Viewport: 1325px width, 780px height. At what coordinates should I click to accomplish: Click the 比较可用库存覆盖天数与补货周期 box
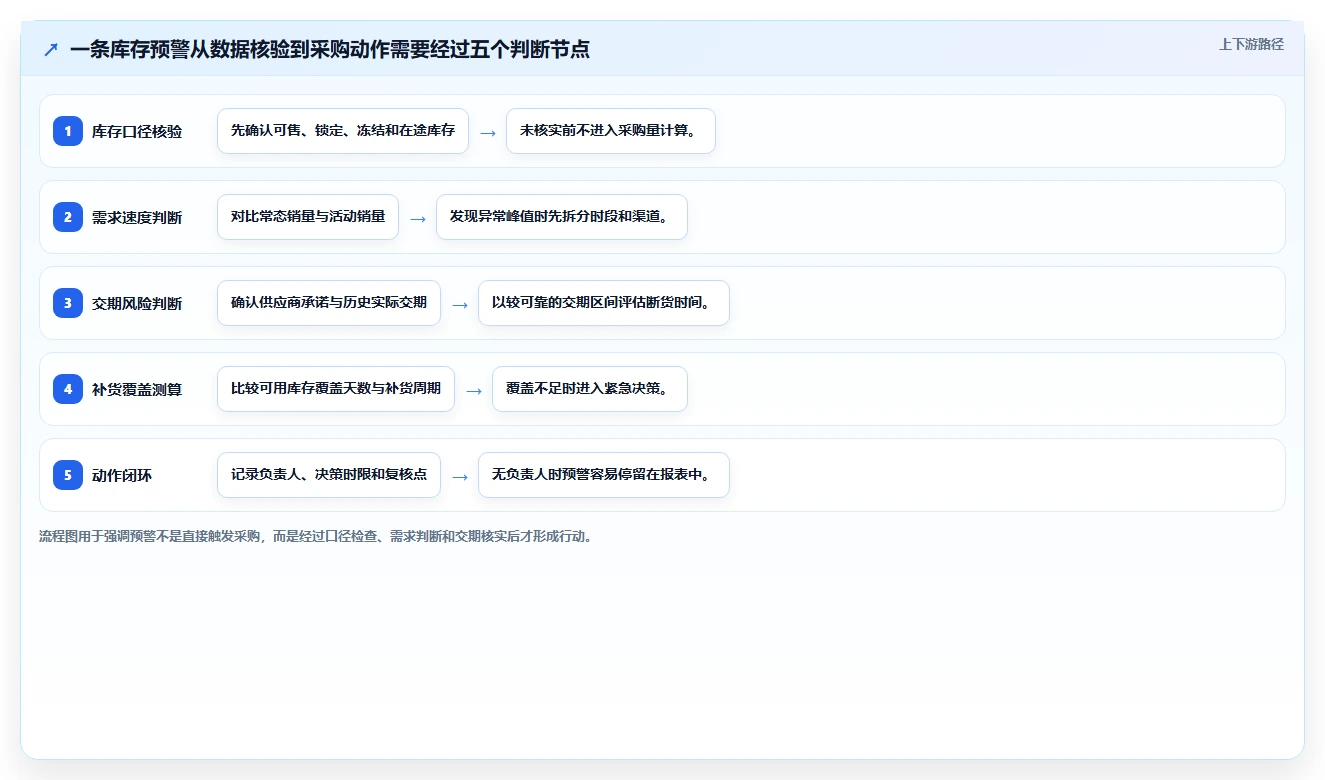click(336, 389)
